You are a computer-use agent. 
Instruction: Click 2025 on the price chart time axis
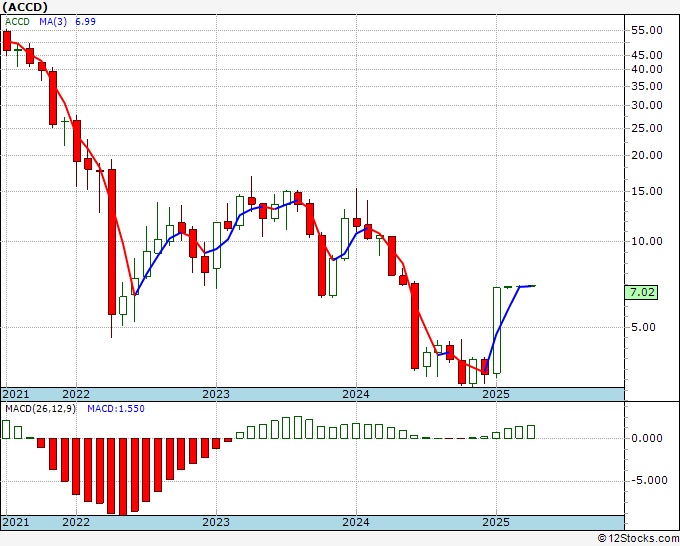tap(496, 394)
